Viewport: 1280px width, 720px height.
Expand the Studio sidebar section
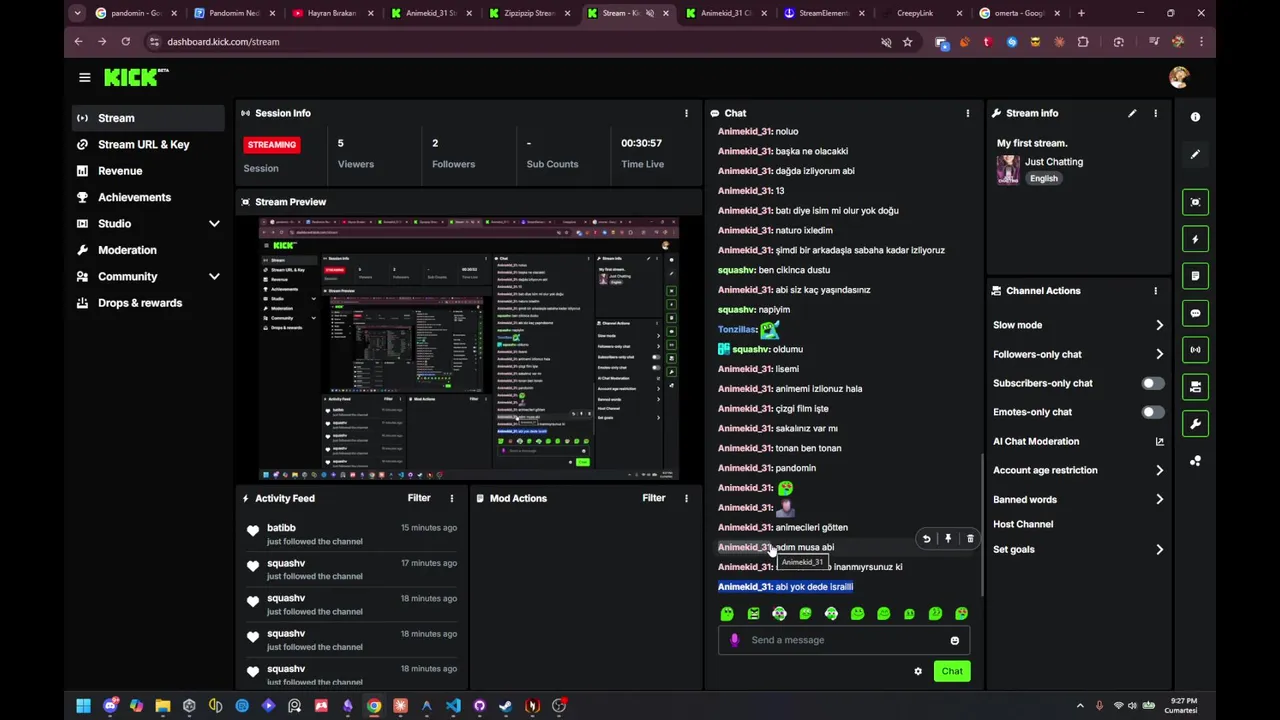point(213,224)
